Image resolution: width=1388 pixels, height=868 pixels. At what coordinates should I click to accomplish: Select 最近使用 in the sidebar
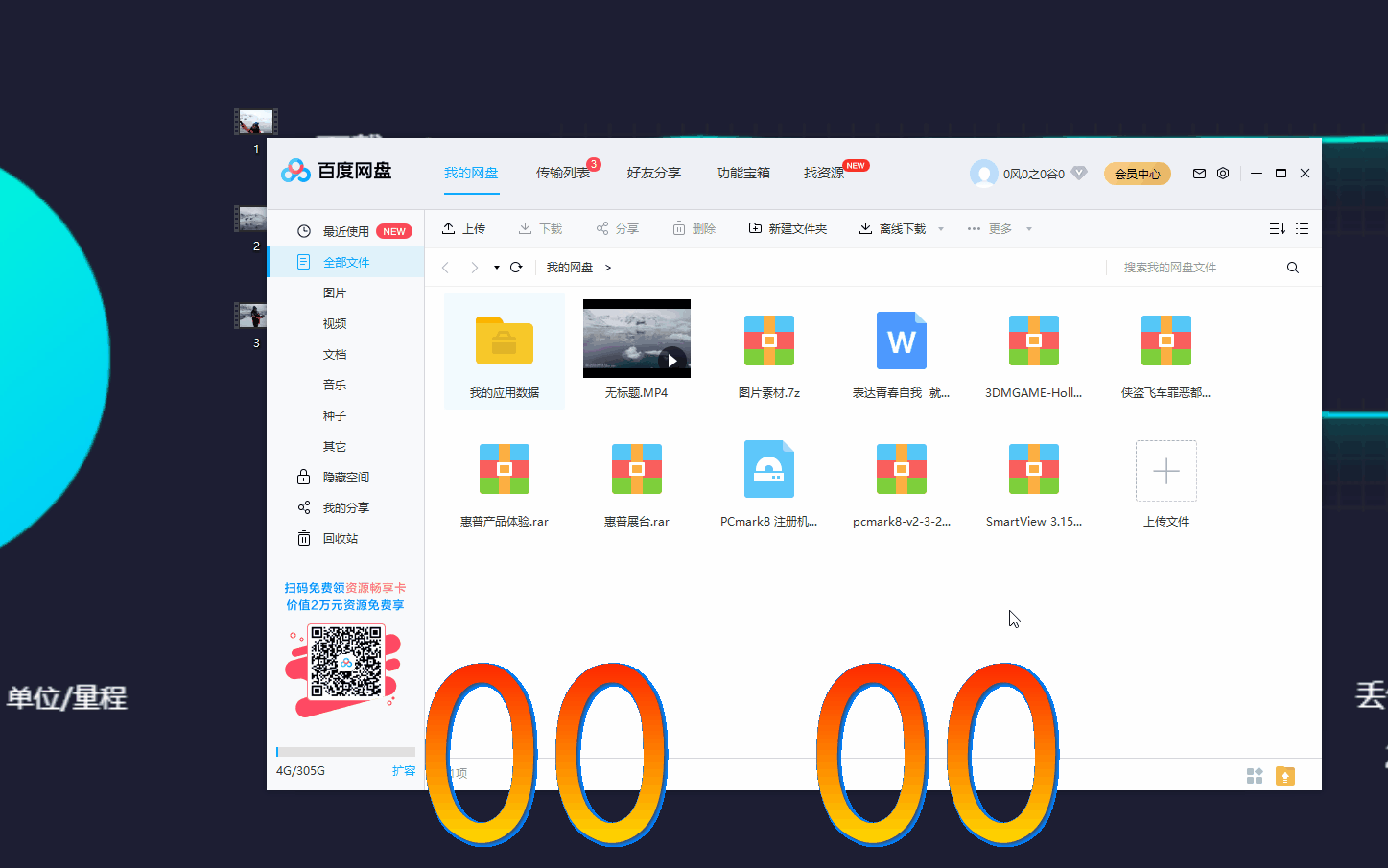[345, 231]
